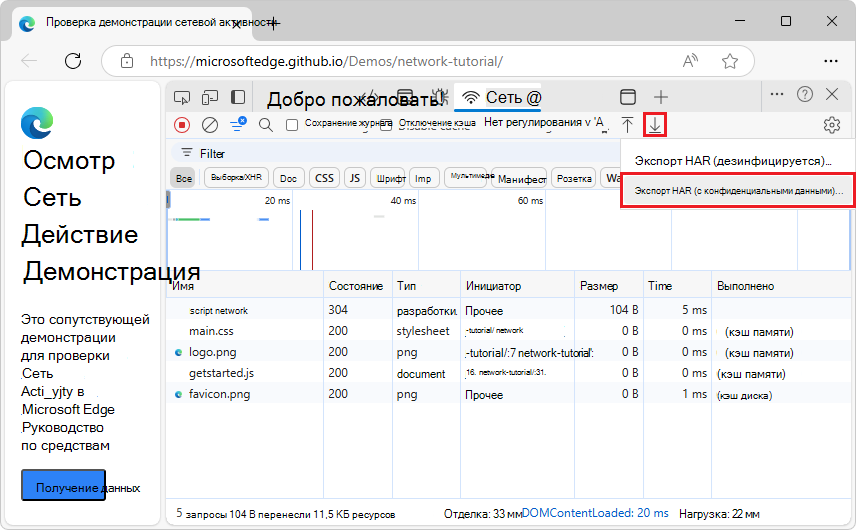
Task: Select the Все filter type
Action: [x=184, y=178]
